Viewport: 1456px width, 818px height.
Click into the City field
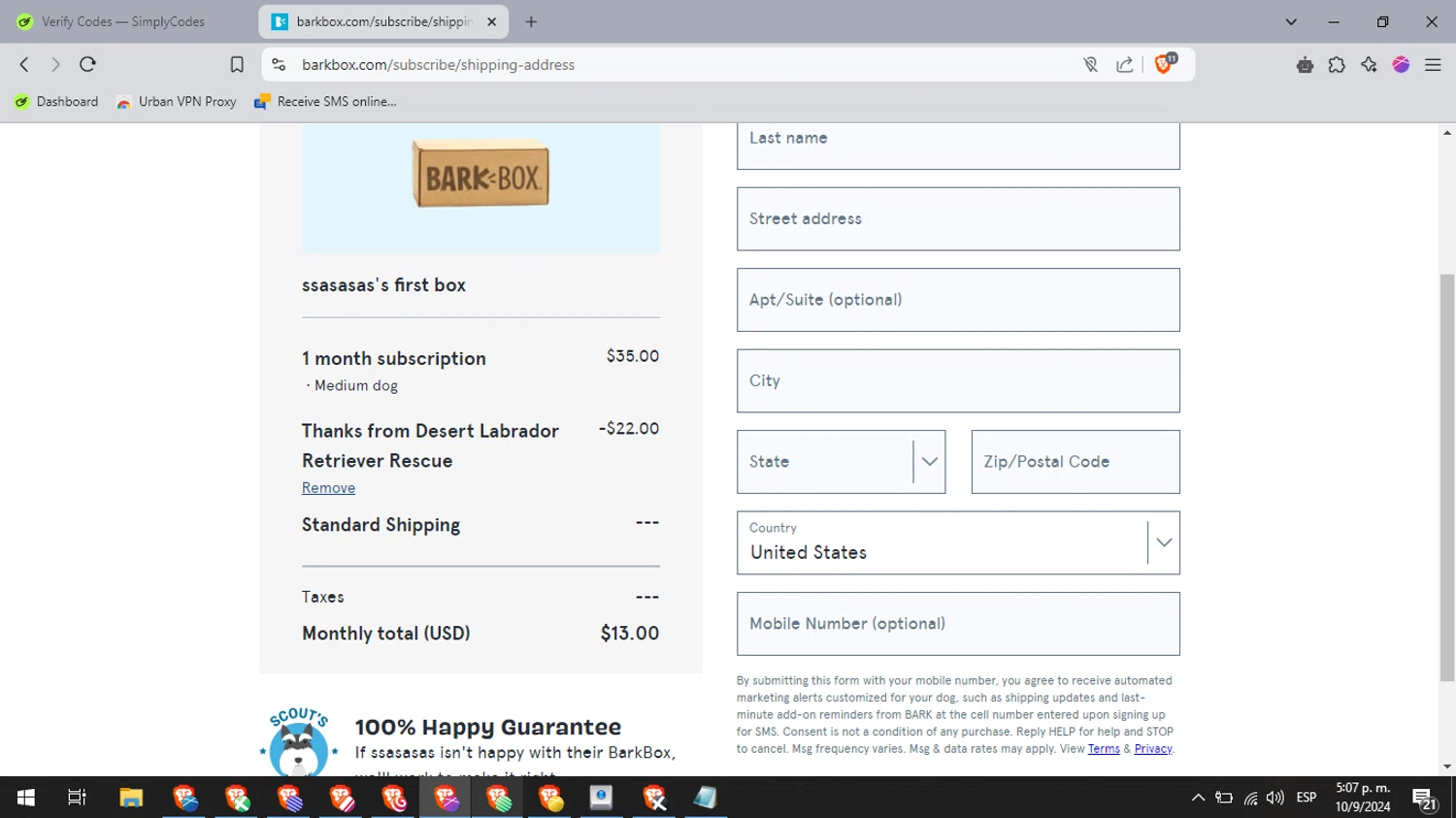coord(958,380)
